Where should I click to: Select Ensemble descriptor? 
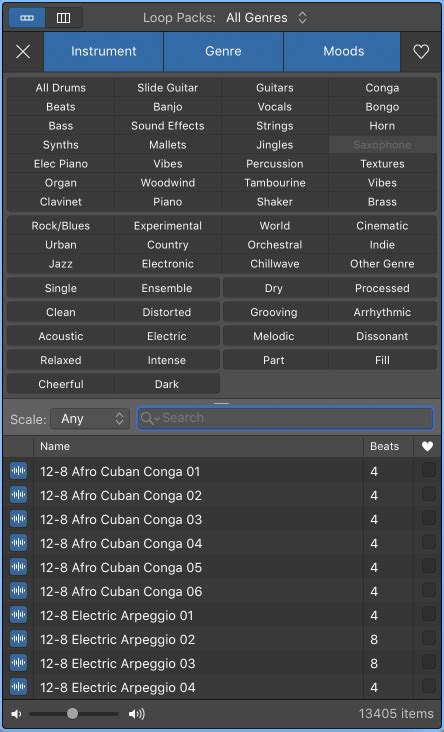pyautogui.click(x=167, y=288)
